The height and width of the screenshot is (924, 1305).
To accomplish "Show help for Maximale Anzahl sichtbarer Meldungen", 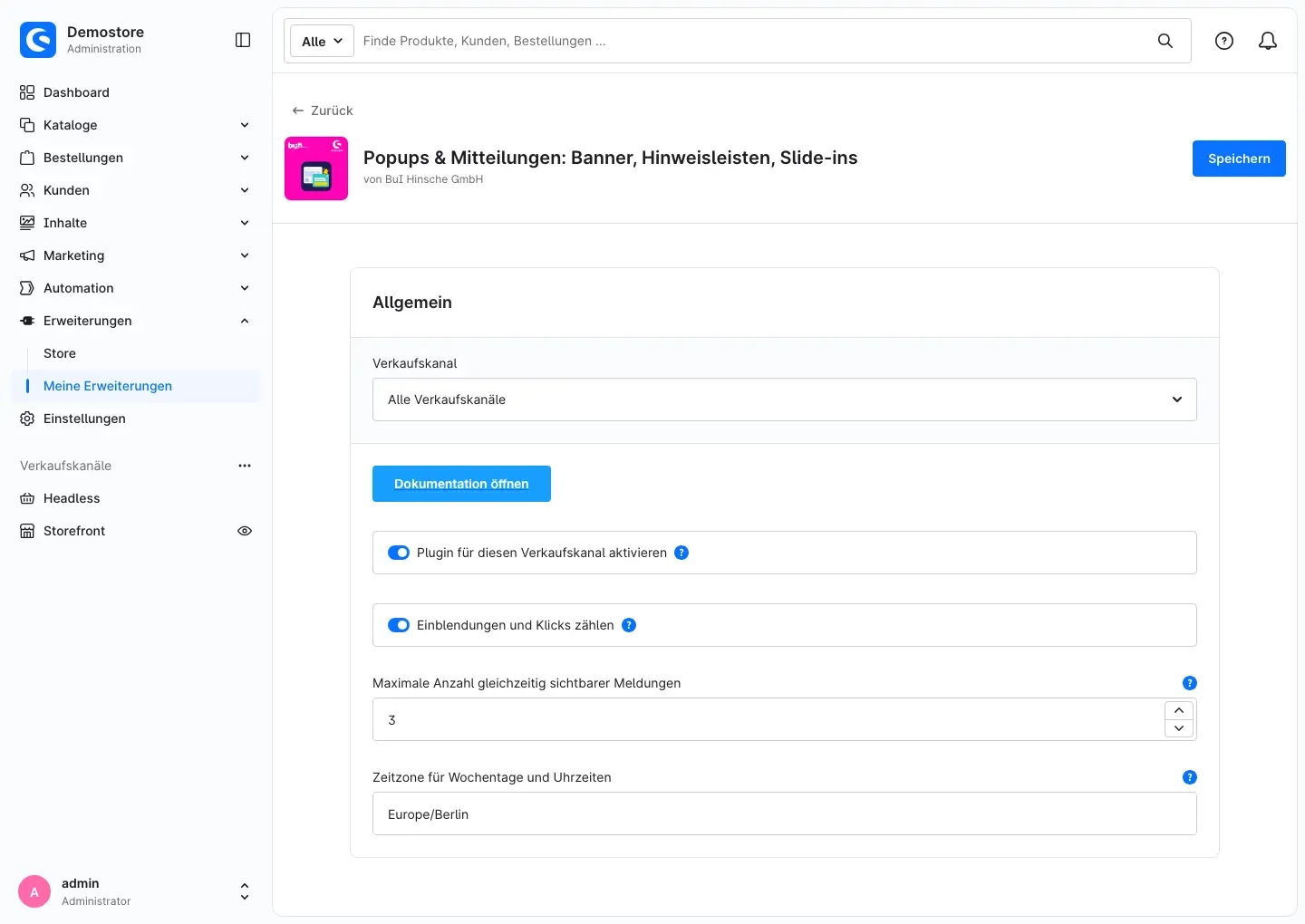I will [x=1190, y=683].
